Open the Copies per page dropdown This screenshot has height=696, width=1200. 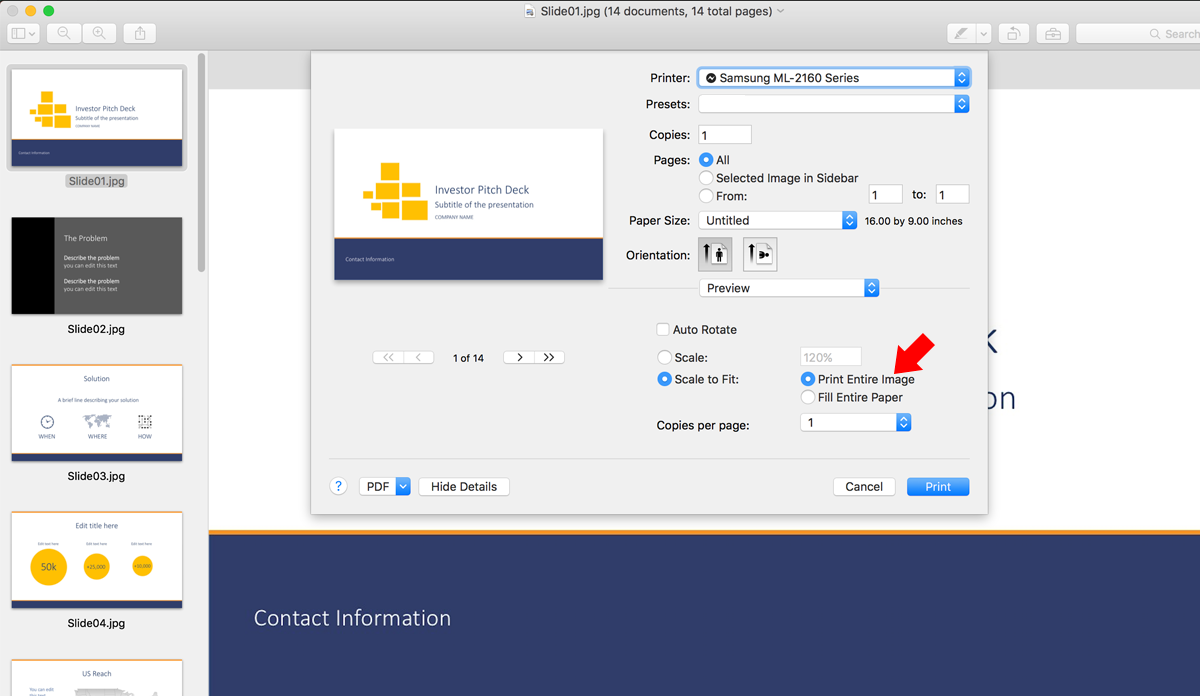click(x=856, y=423)
